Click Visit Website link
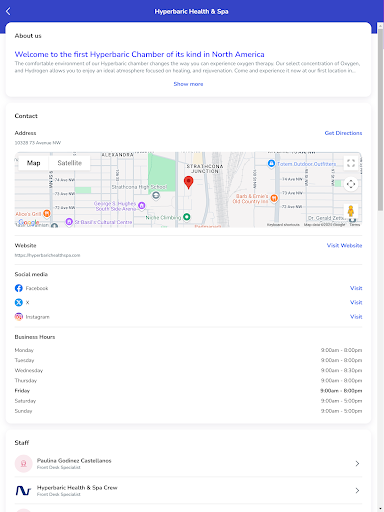The height and width of the screenshot is (512, 384). [344, 245]
